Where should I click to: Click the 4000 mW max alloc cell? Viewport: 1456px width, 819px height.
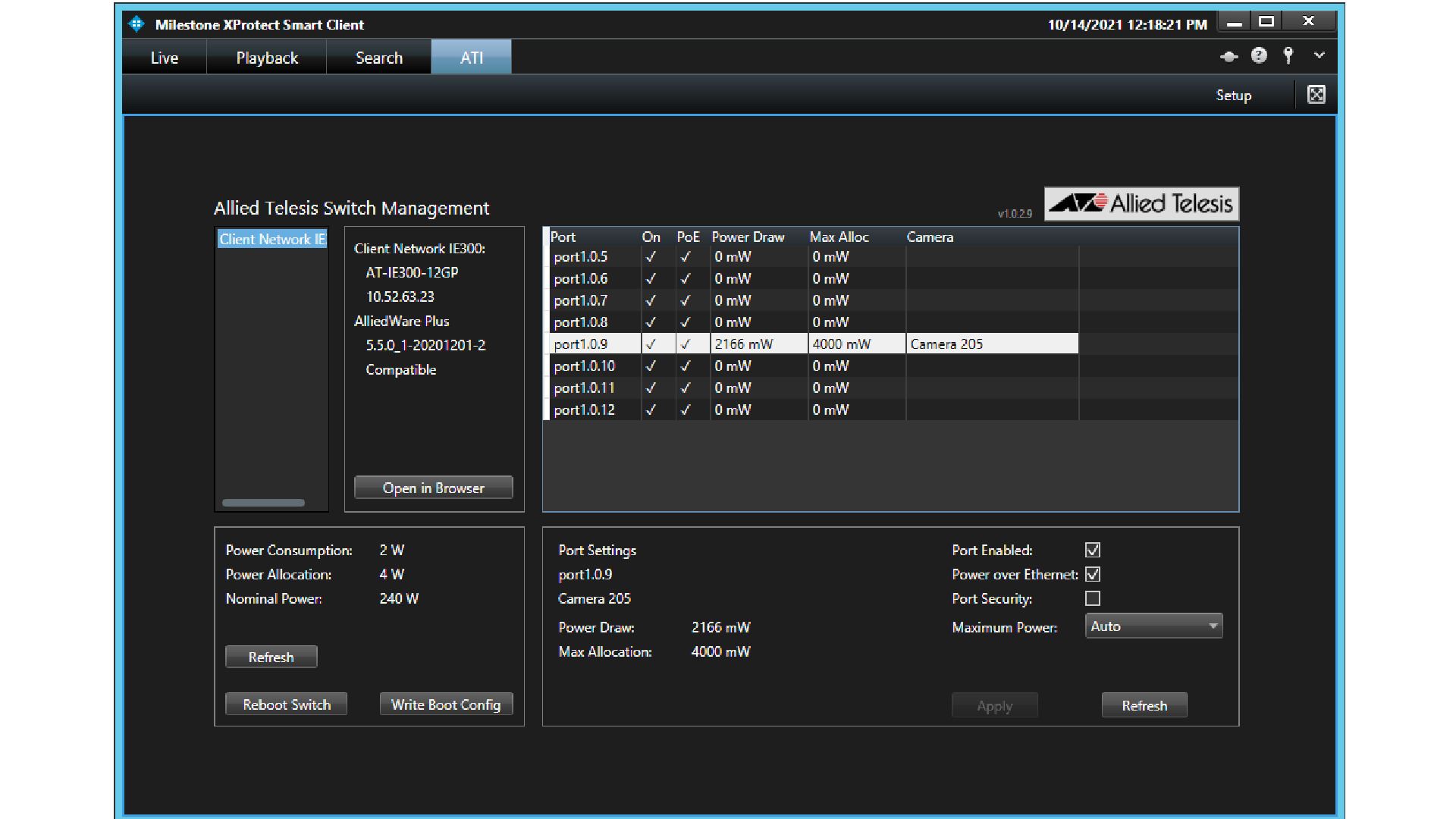click(x=857, y=344)
